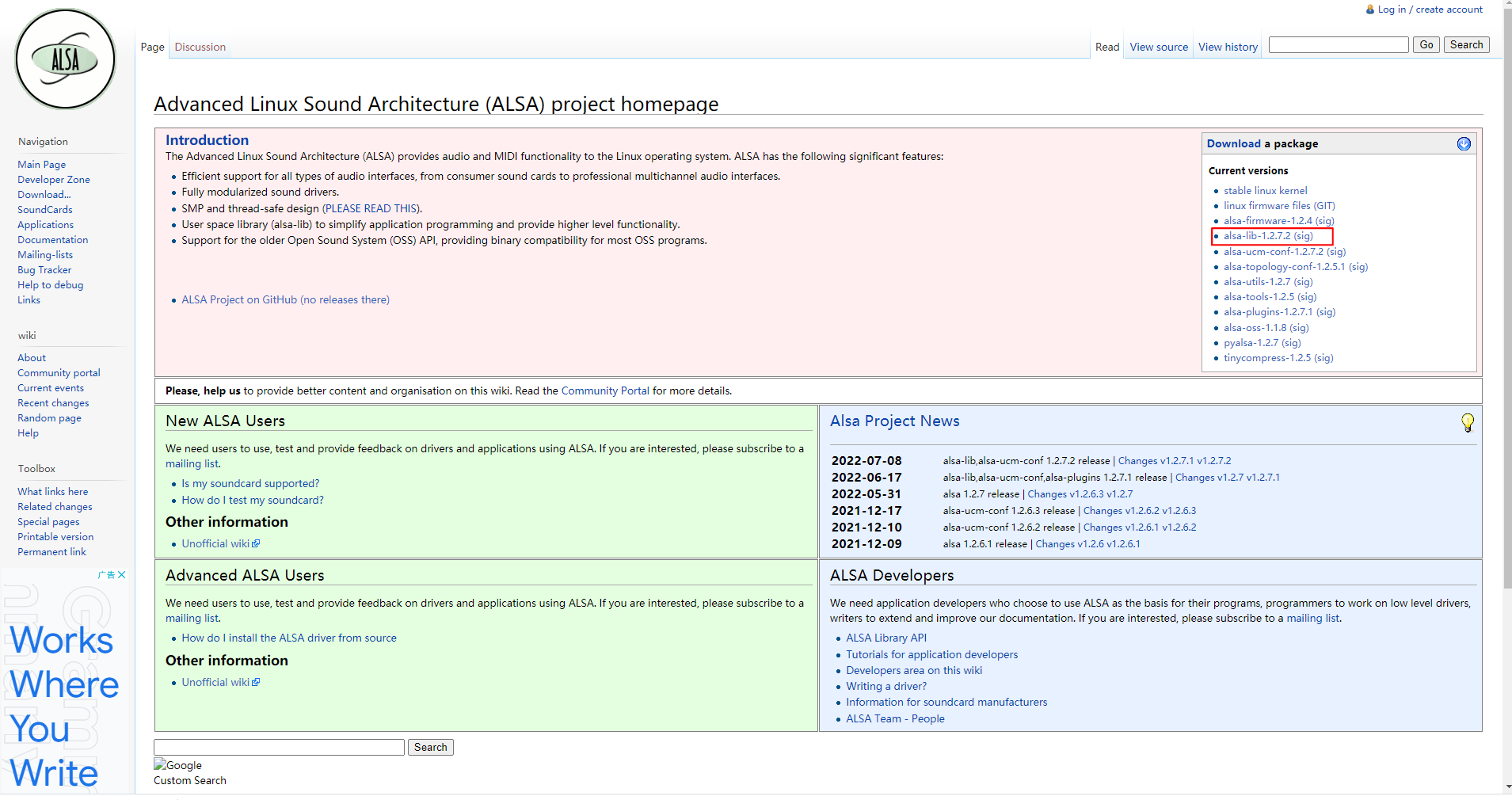Open Log in / create account
This screenshot has height=800, width=1512.
(x=1430, y=10)
